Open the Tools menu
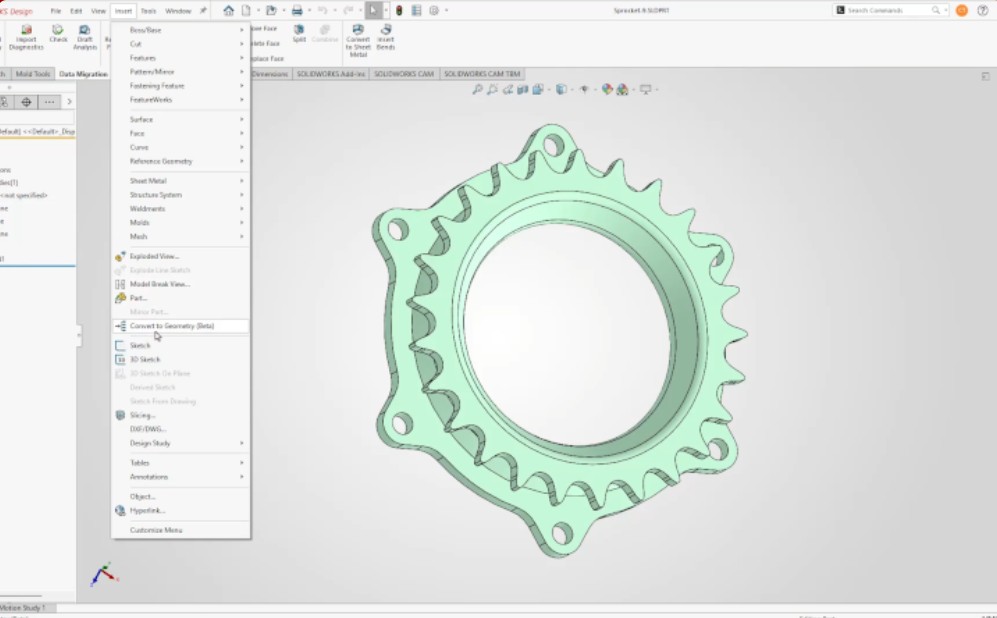 (x=148, y=11)
